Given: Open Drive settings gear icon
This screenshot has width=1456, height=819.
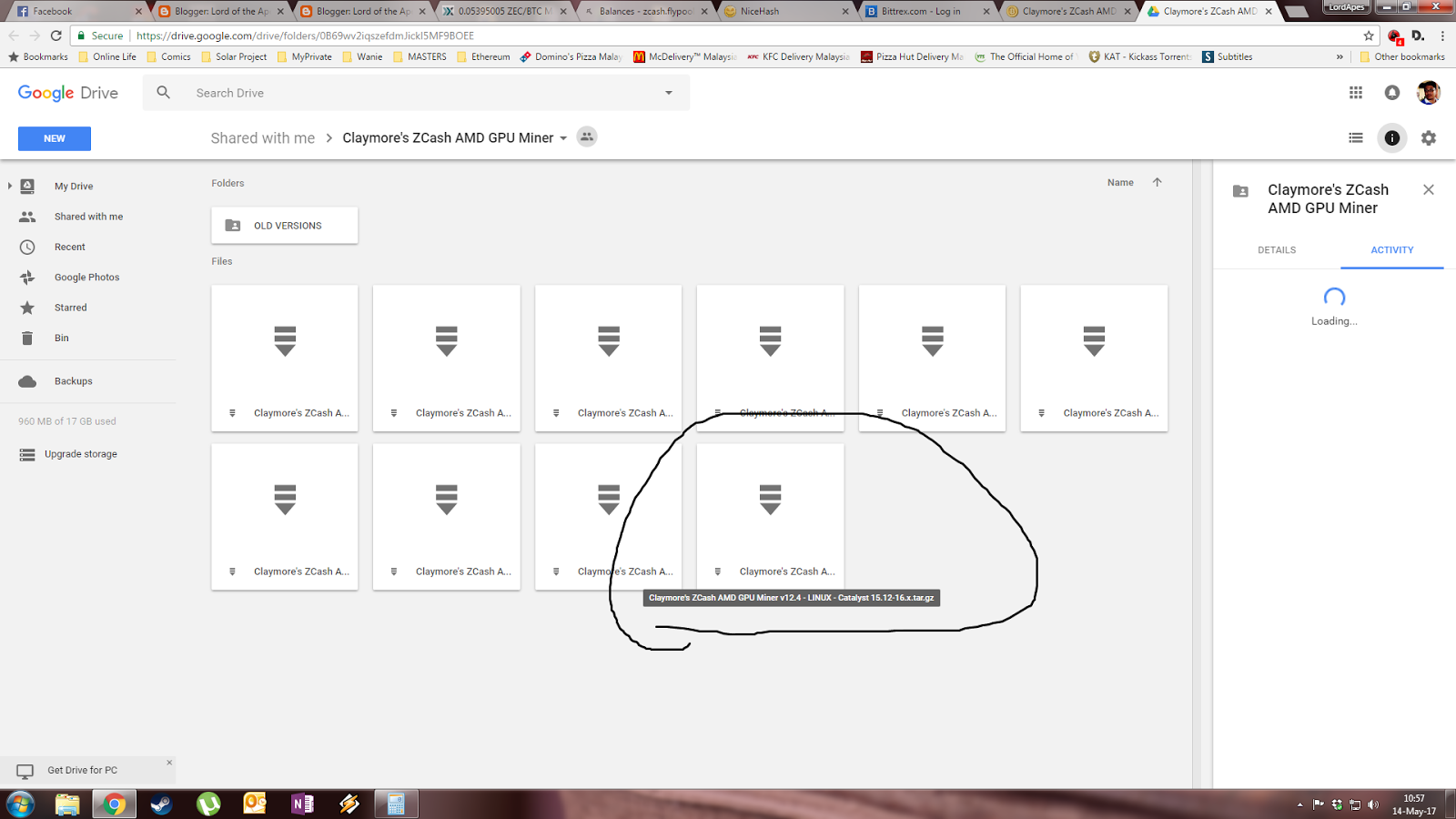Looking at the screenshot, I should 1429,138.
